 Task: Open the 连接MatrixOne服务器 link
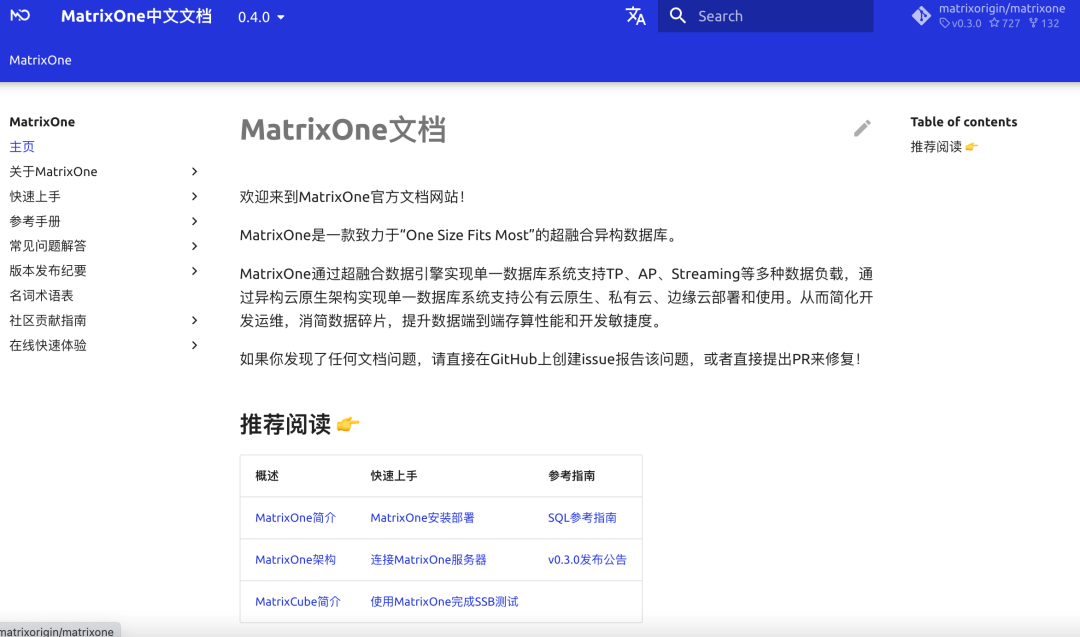click(428, 560)
